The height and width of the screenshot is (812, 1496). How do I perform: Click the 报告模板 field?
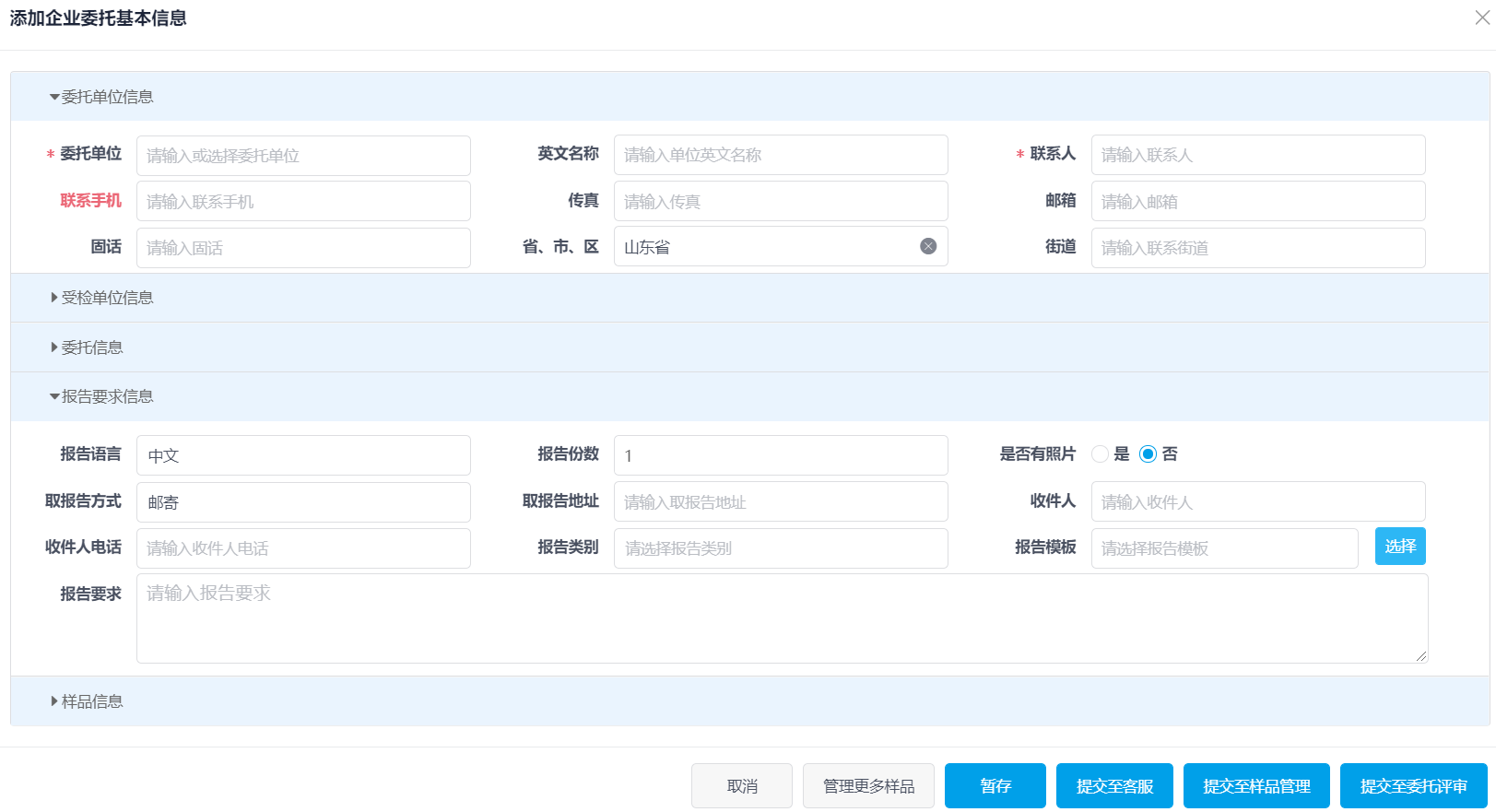coord(1224,548)
